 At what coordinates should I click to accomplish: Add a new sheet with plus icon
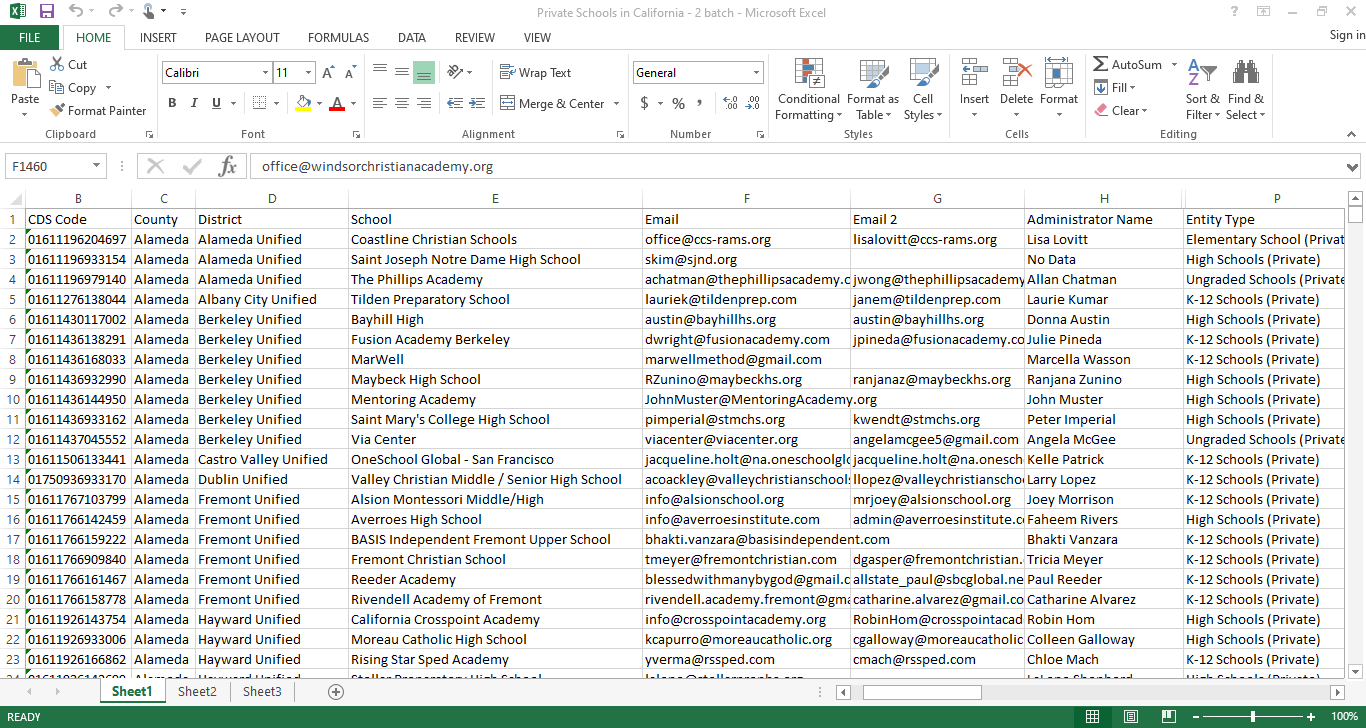pos(336,692)
